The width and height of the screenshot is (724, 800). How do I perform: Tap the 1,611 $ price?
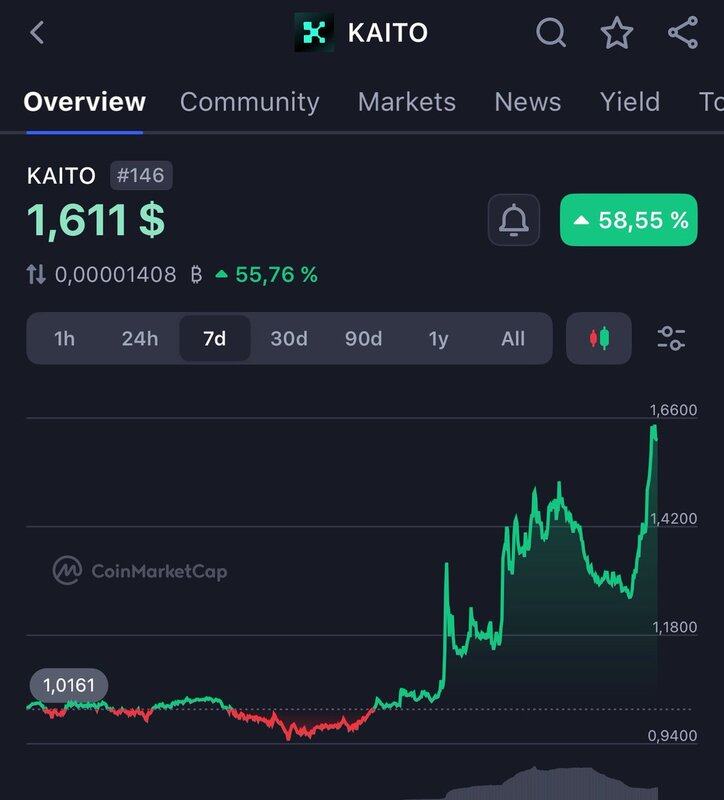(x=96, y=220)
